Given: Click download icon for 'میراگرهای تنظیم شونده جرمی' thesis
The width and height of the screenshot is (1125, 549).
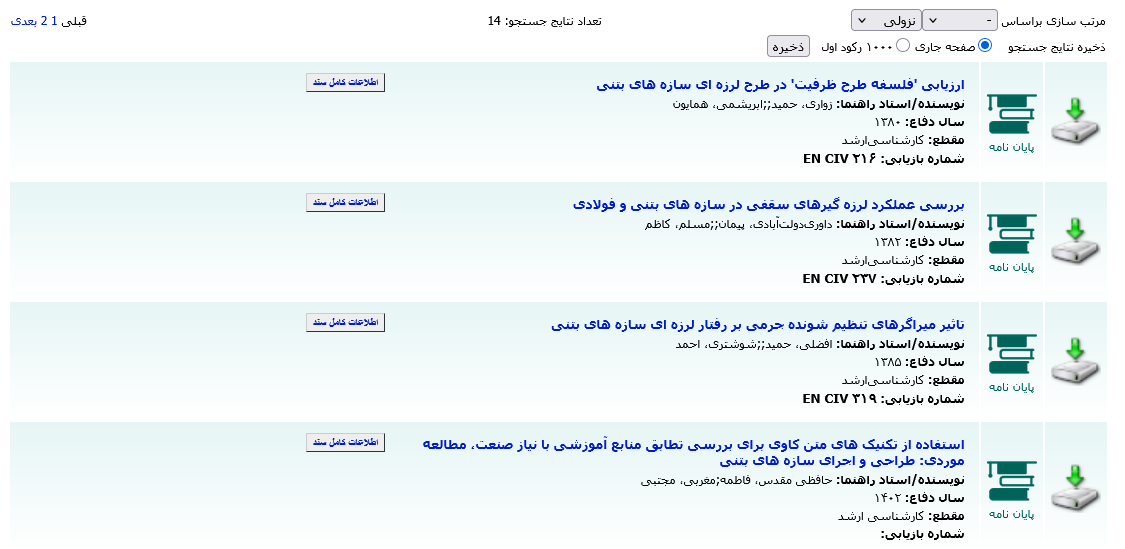Looking at the screenshot, I should 1075,361.
